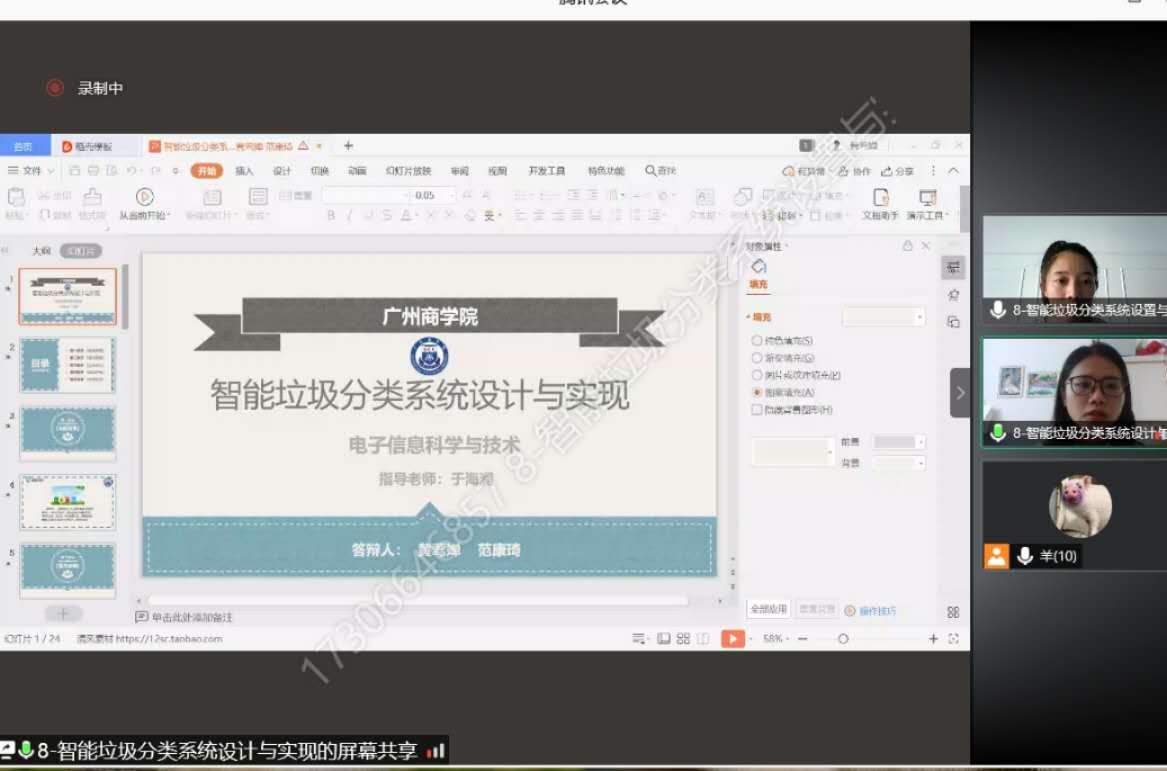Click the zoom in plus icon
1167x771 pixels.
[933, 639]
